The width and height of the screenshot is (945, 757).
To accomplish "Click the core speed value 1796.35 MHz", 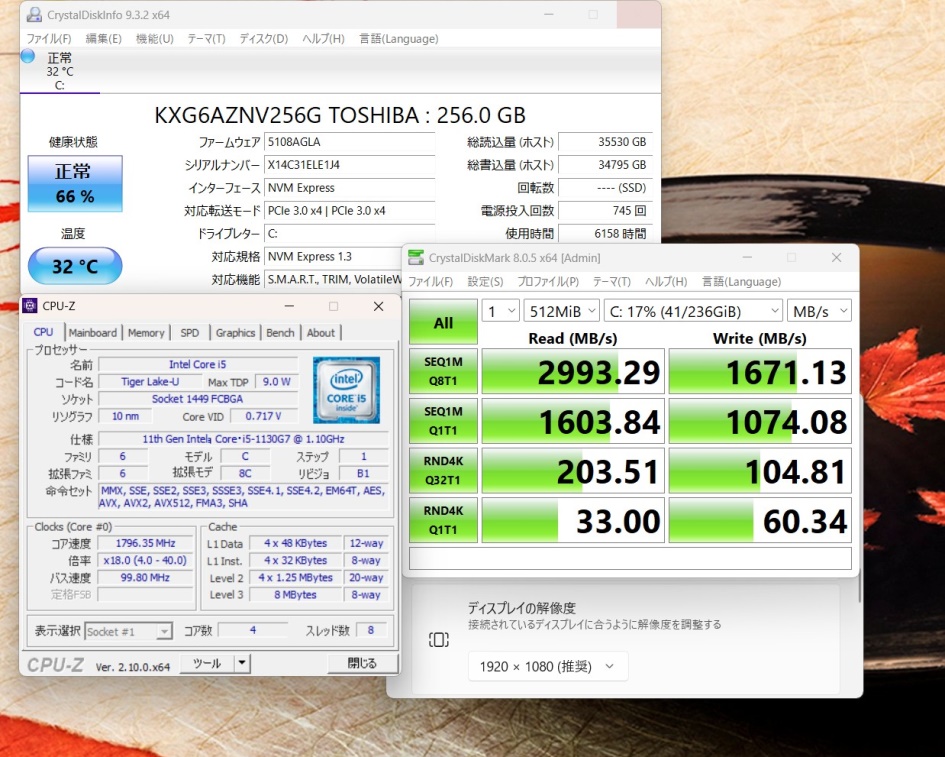I will pyautogui.click(x=146, y=543).
